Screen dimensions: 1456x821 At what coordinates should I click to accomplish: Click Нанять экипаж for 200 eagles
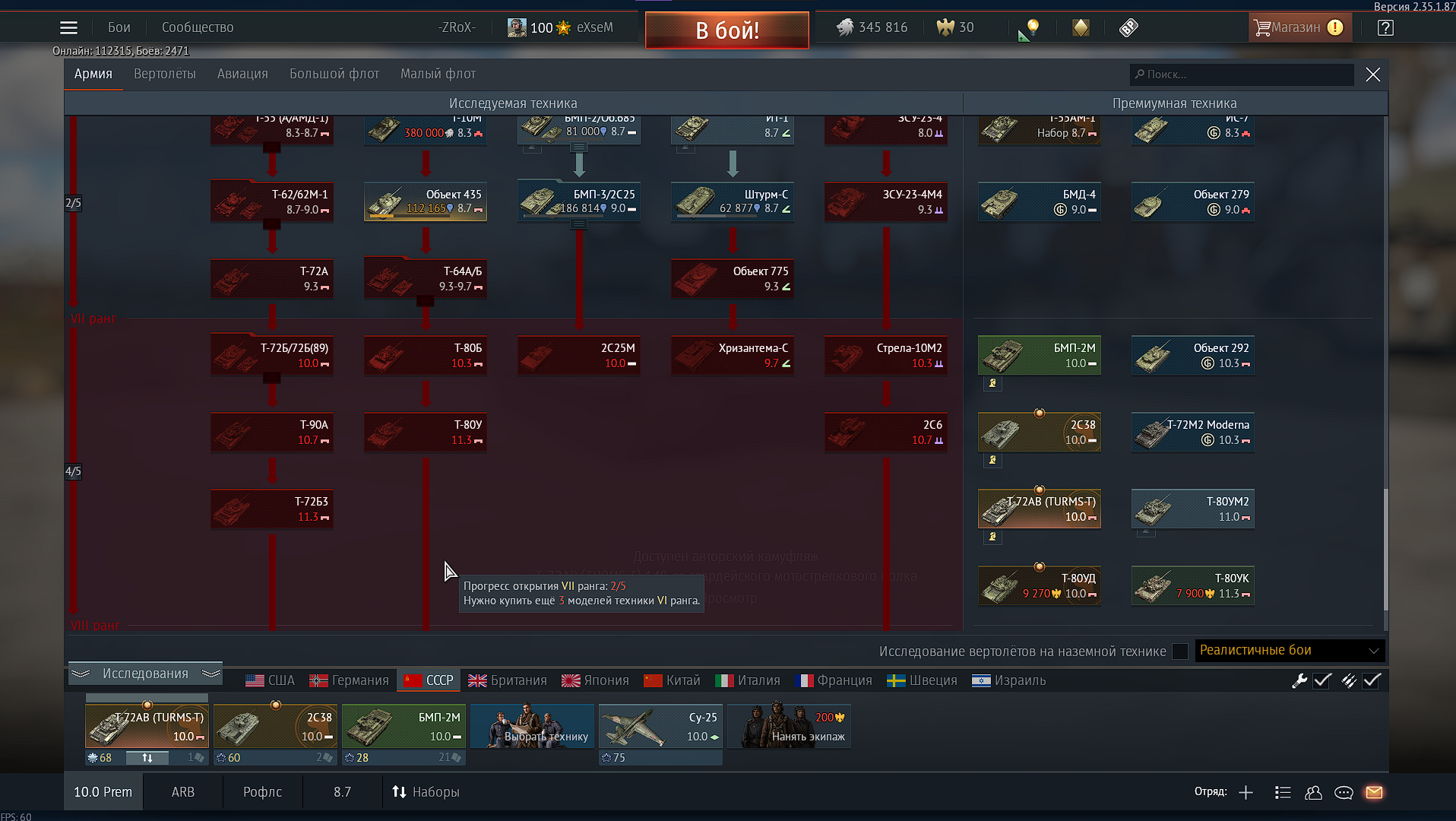pos(789,726)
